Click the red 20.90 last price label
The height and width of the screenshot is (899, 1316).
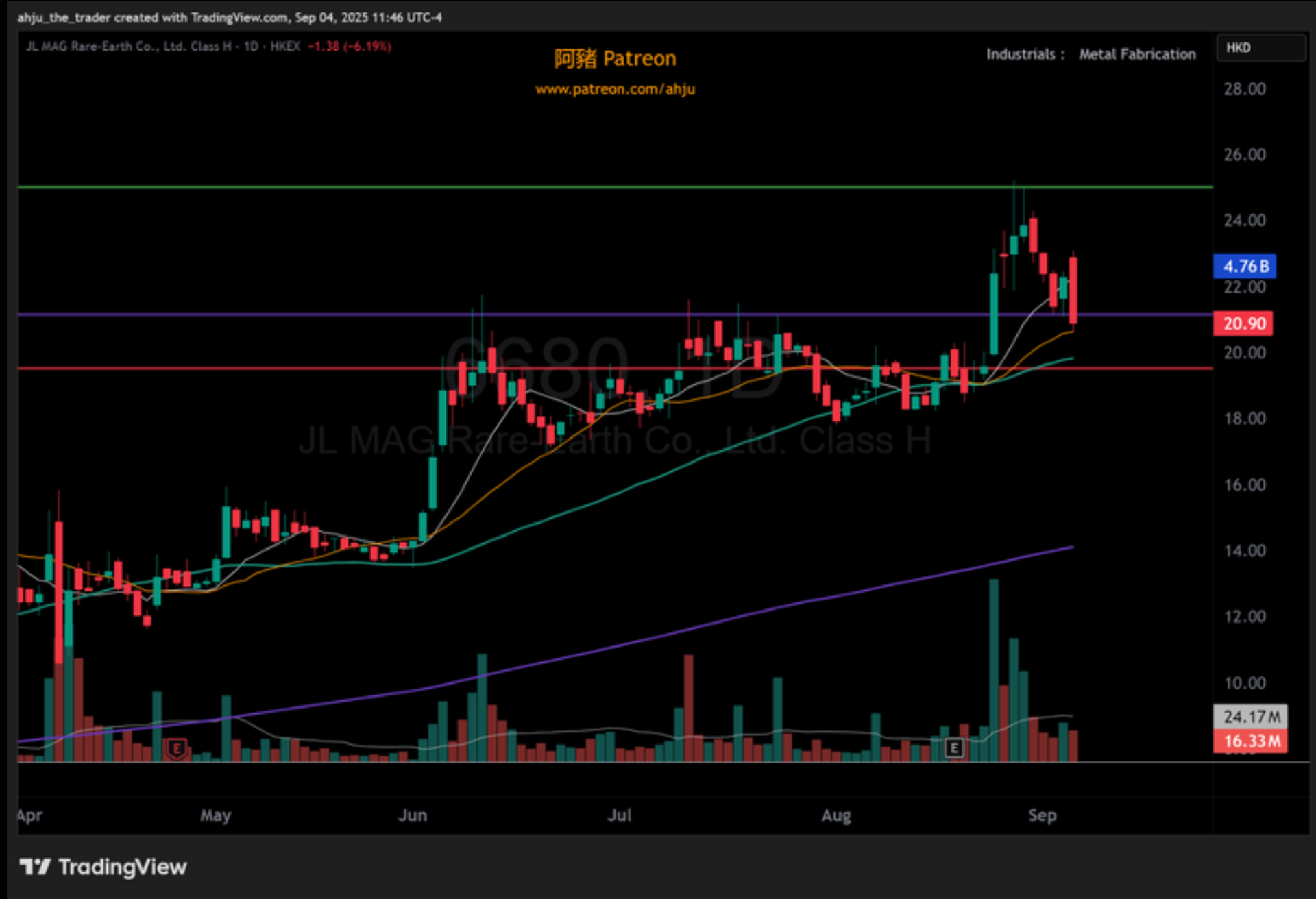coord(1242,323)
